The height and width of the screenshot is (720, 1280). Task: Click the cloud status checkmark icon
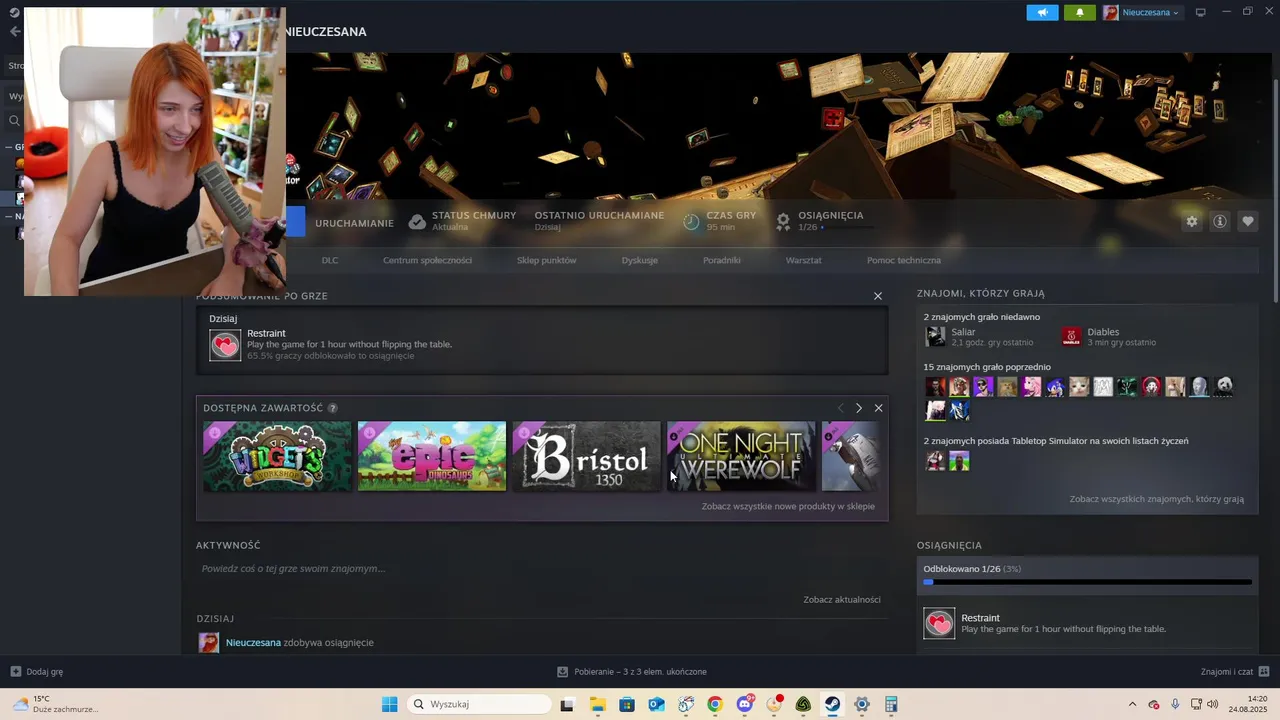417,222
